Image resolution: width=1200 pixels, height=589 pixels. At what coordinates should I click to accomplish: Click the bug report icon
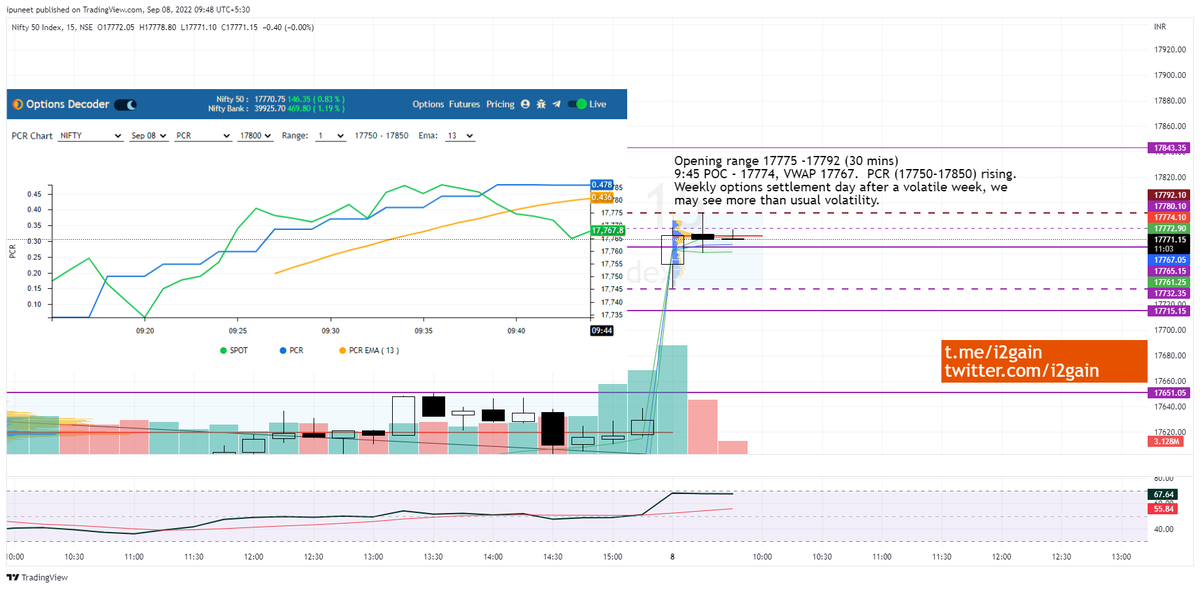[541, 104]
